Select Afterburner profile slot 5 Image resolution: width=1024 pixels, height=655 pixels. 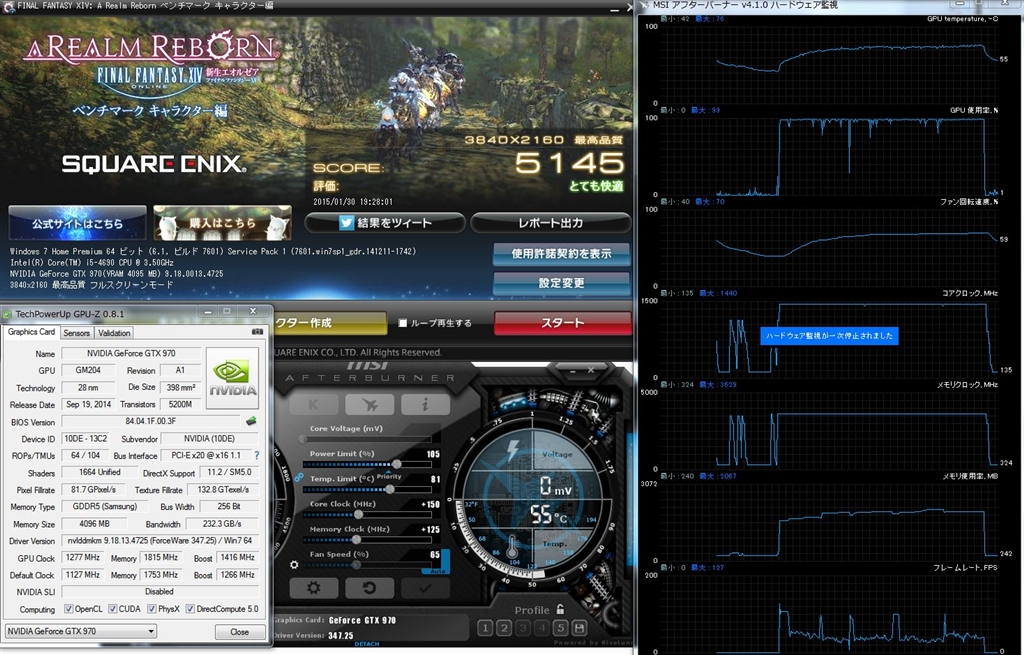(x=560, y=628)
